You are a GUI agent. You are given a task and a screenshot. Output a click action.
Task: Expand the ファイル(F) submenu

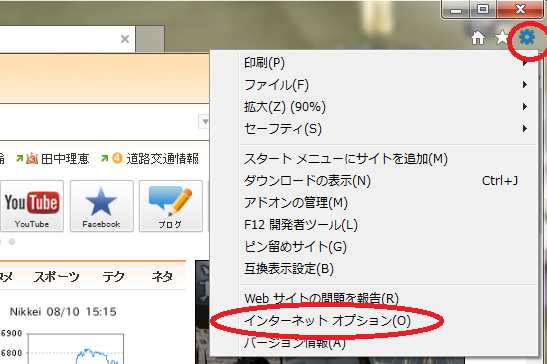tap(388, 85)
